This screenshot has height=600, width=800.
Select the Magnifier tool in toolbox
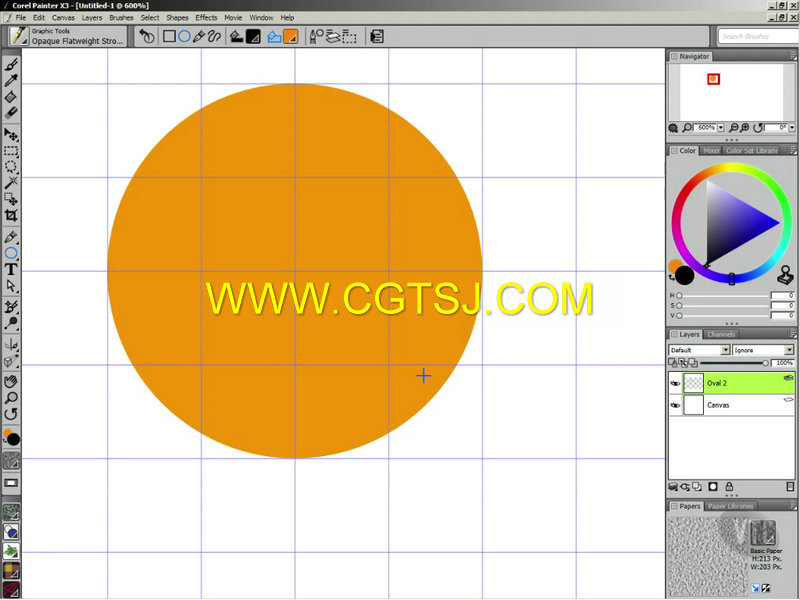11,397
